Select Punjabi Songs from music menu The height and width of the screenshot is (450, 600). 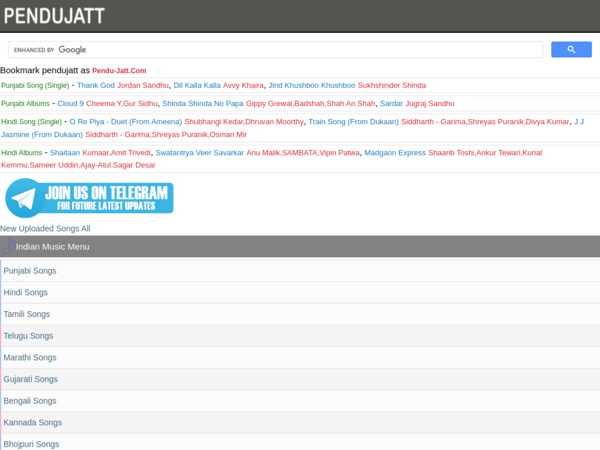(300, 271)
